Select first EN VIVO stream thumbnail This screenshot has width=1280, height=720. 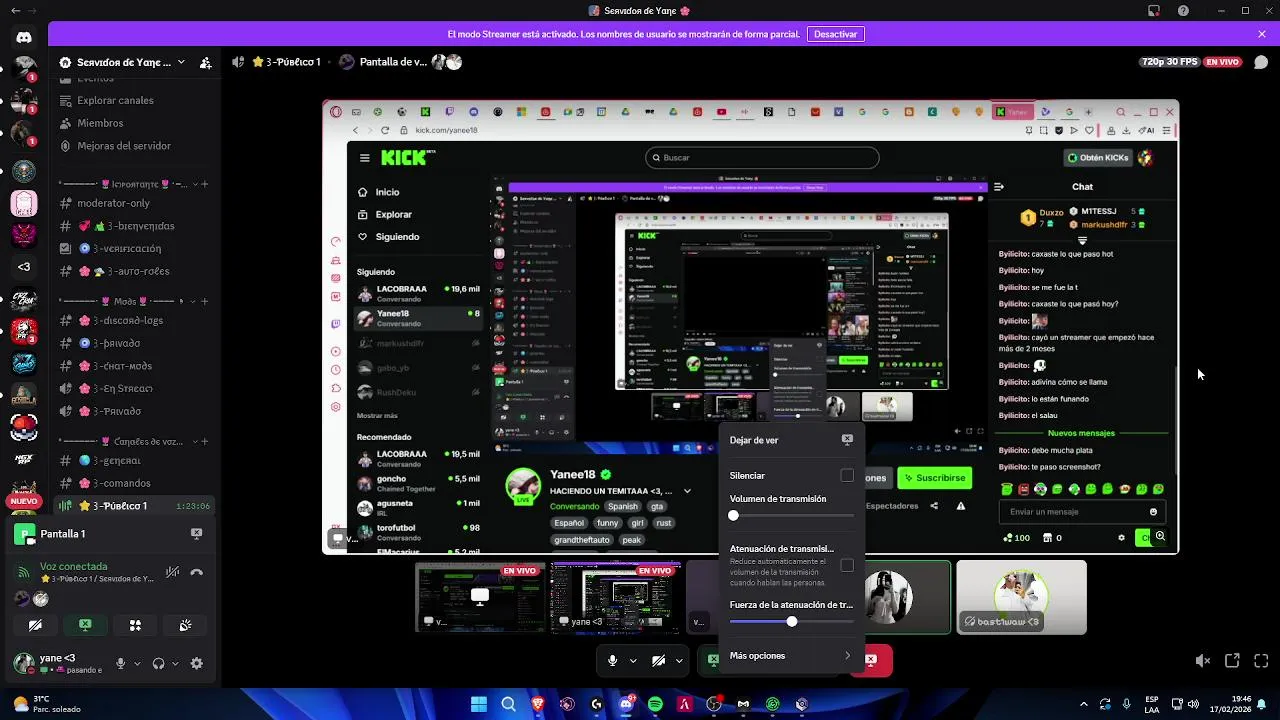[x=480, y=597]
